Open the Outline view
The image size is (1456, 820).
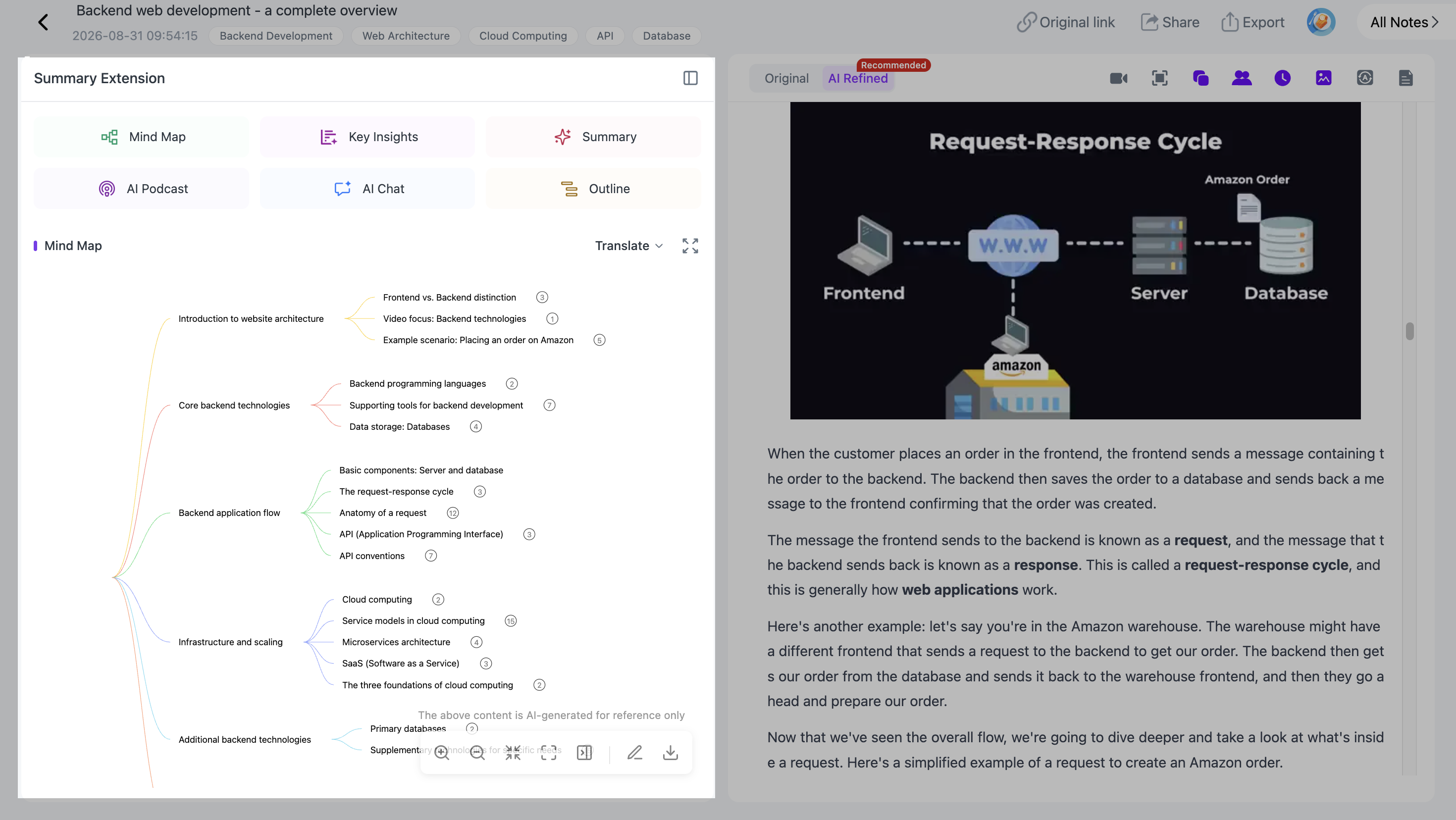click(x=593, y=189)
